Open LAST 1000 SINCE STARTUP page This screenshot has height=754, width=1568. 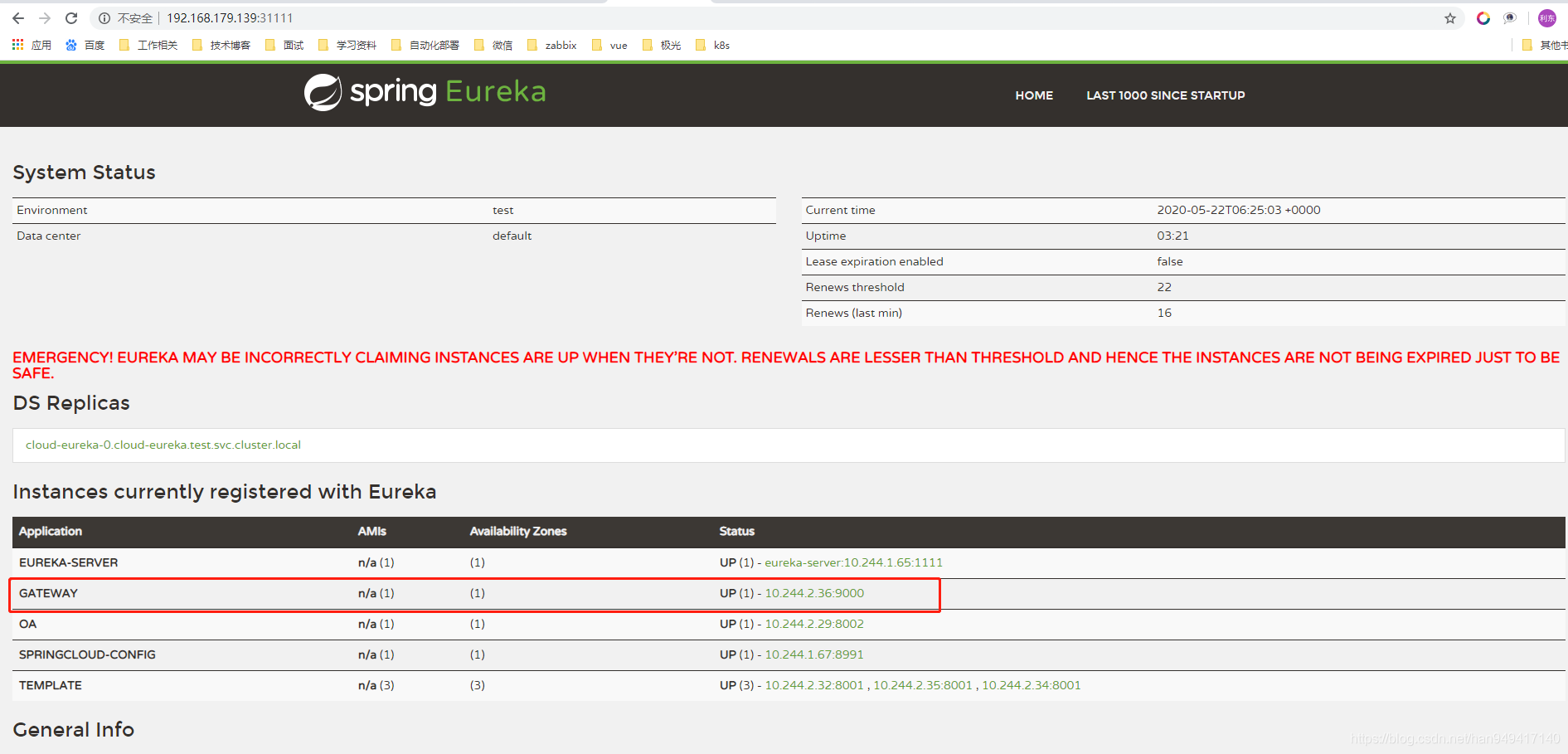[x=1165, y=95]
